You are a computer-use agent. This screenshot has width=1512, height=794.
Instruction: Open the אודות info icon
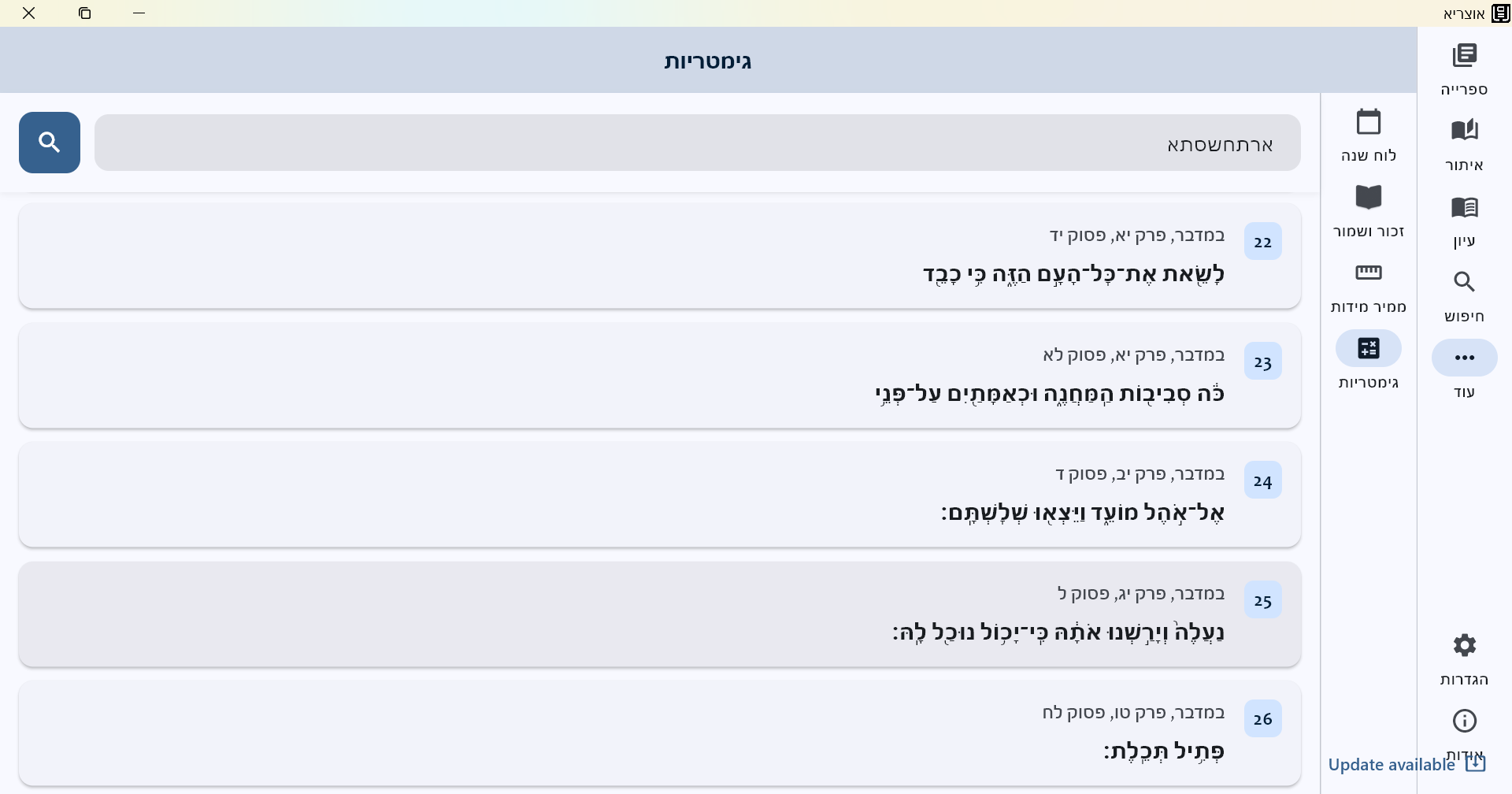pos(1464,722)
